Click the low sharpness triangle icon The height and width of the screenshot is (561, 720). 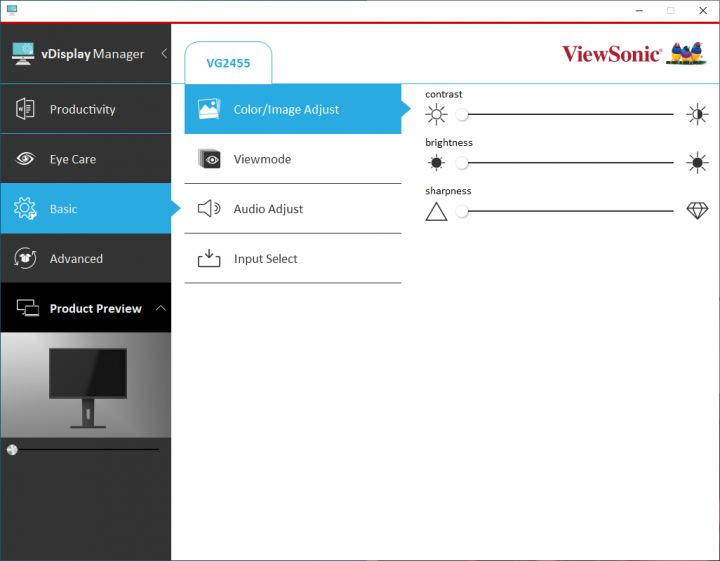coord(436,212)
